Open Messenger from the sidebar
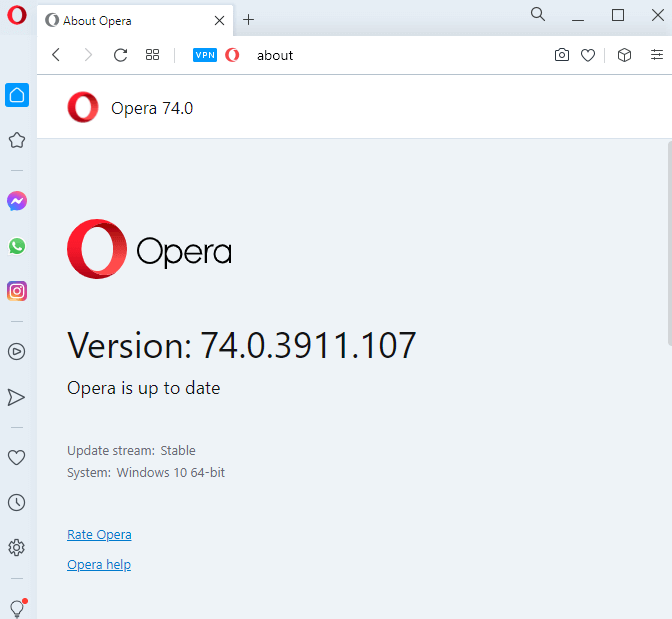 pyautogui.click(x=16, y=201)
